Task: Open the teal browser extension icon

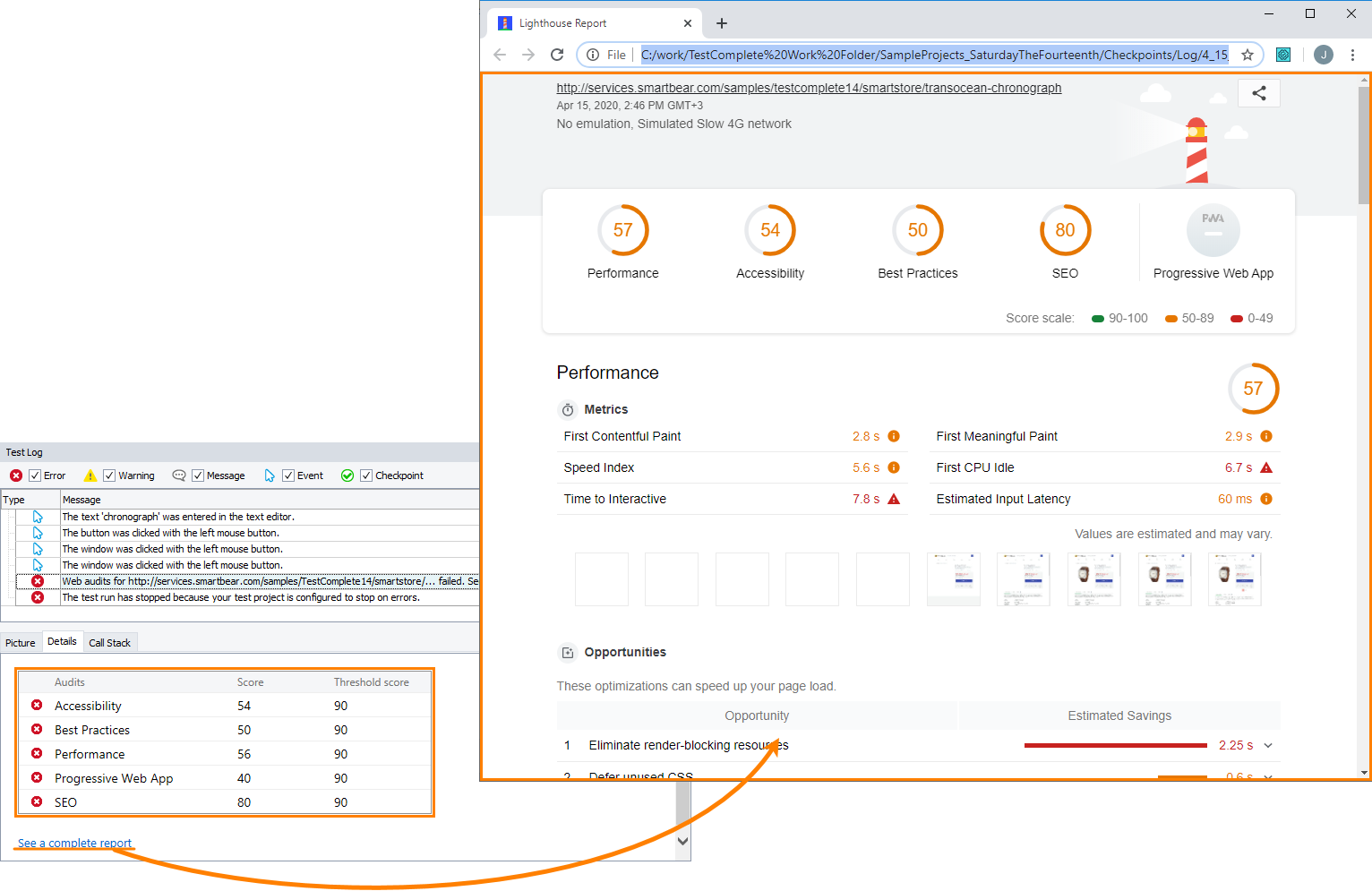Action: [x=1283, y=55]
